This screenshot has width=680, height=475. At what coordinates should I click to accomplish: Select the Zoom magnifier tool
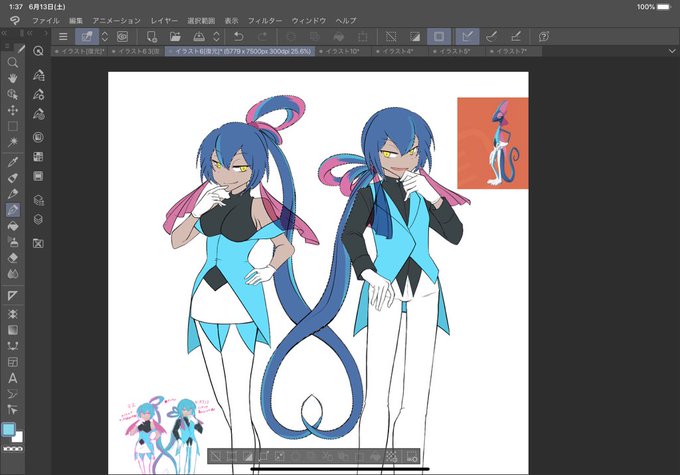(x=13, y=62)
